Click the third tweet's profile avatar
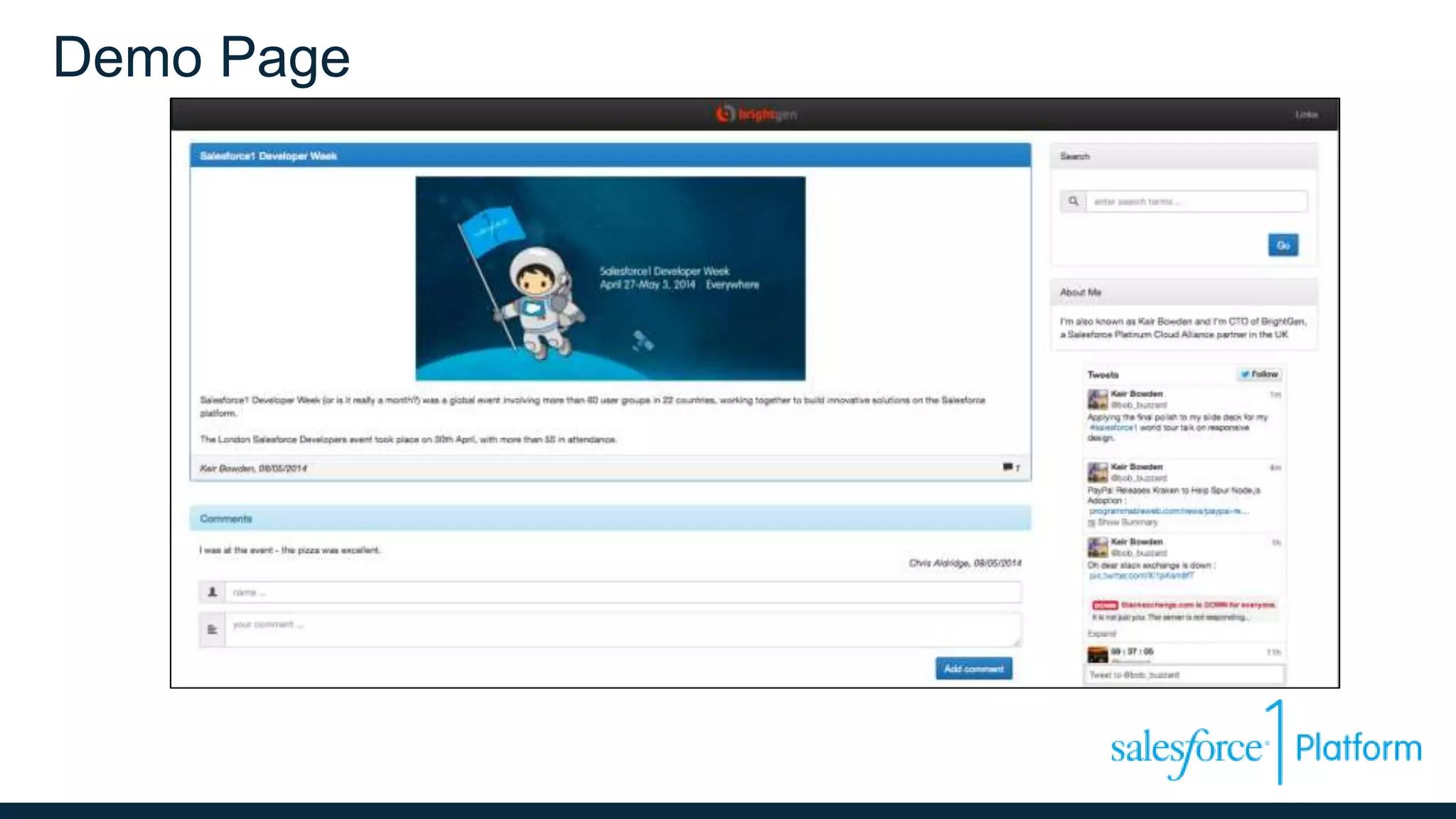This screenshot has height=819, width=1456. [x=1098, y=547]
